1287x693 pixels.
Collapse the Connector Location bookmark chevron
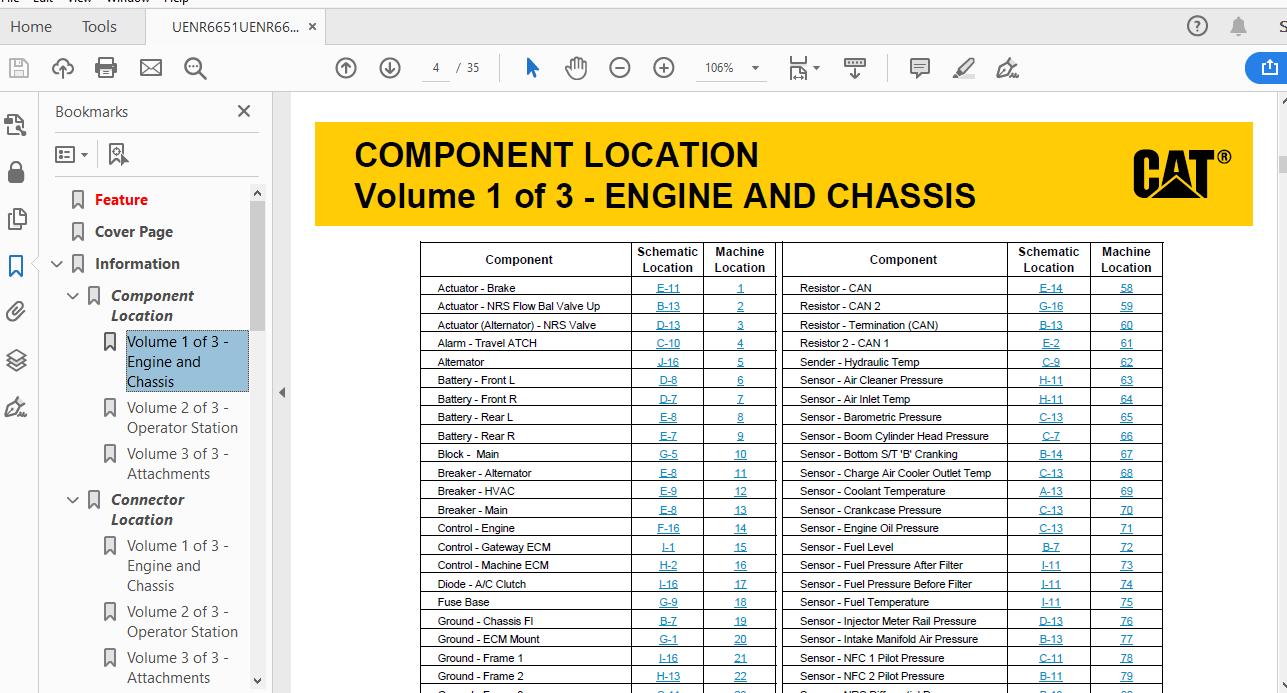coord(73,500)
